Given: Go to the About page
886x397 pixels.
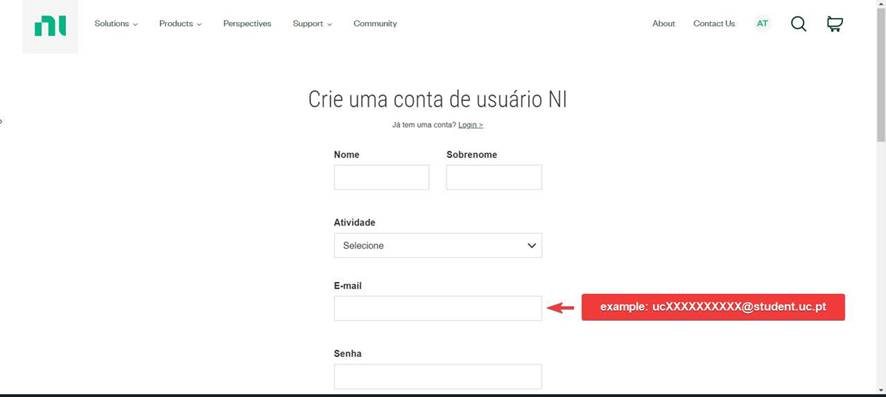Looking at the screenshot, I should pos(663,24).
